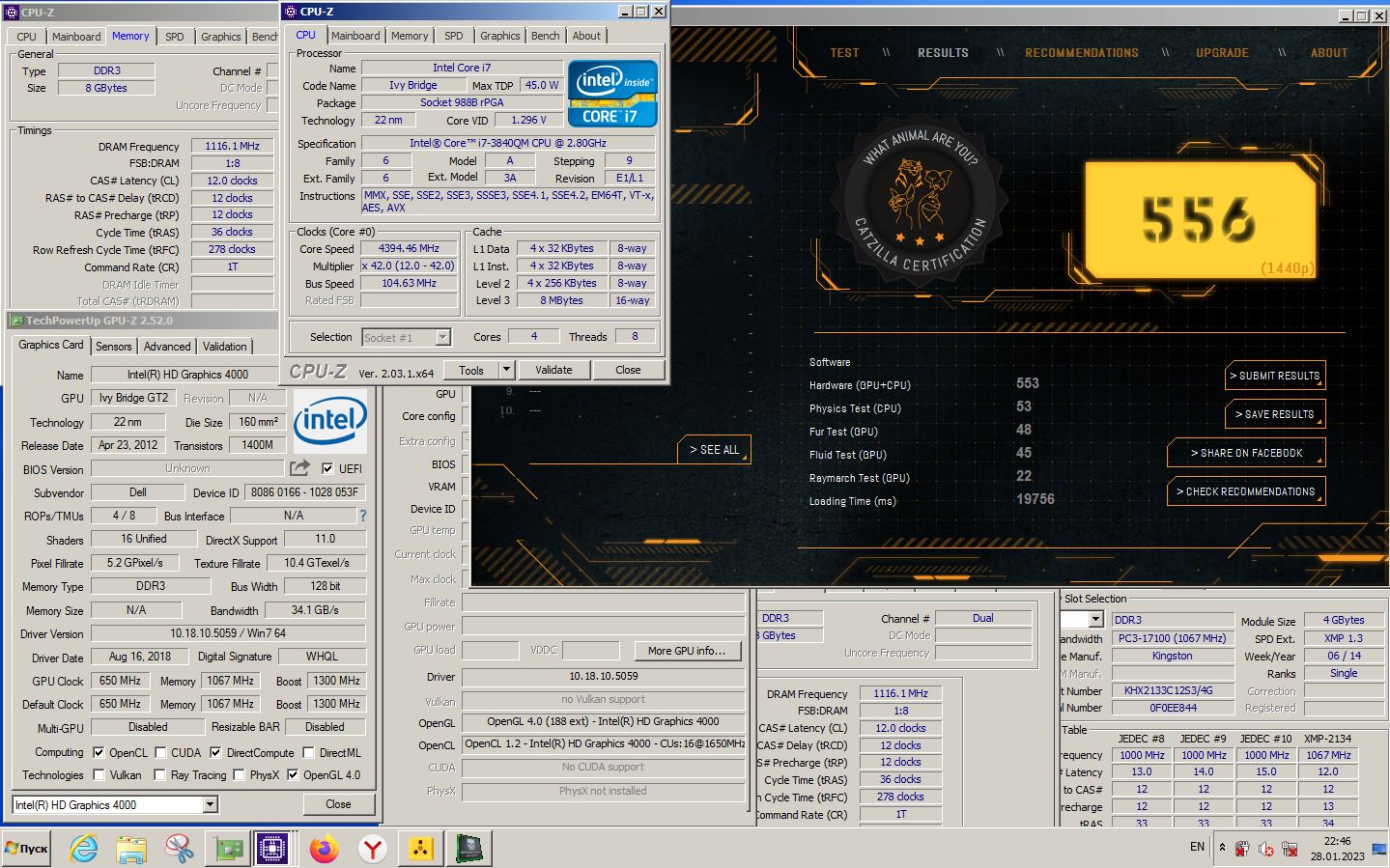The width and height of the screenshot is (1390, 868).
Task: Click SHARE ON FACEBOOK in Catzilla
Action: pyautogui.click(x=1246, y=453)
